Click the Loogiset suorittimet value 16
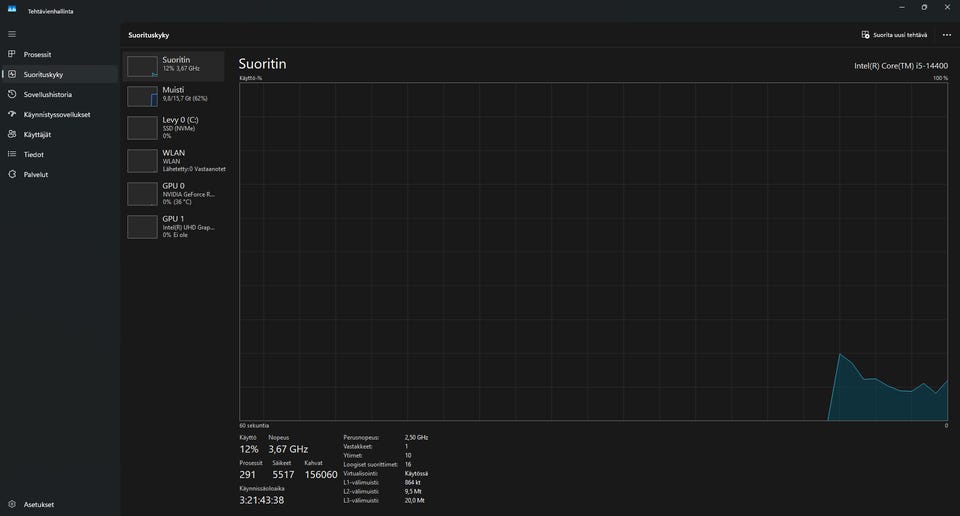 point(408,465)
